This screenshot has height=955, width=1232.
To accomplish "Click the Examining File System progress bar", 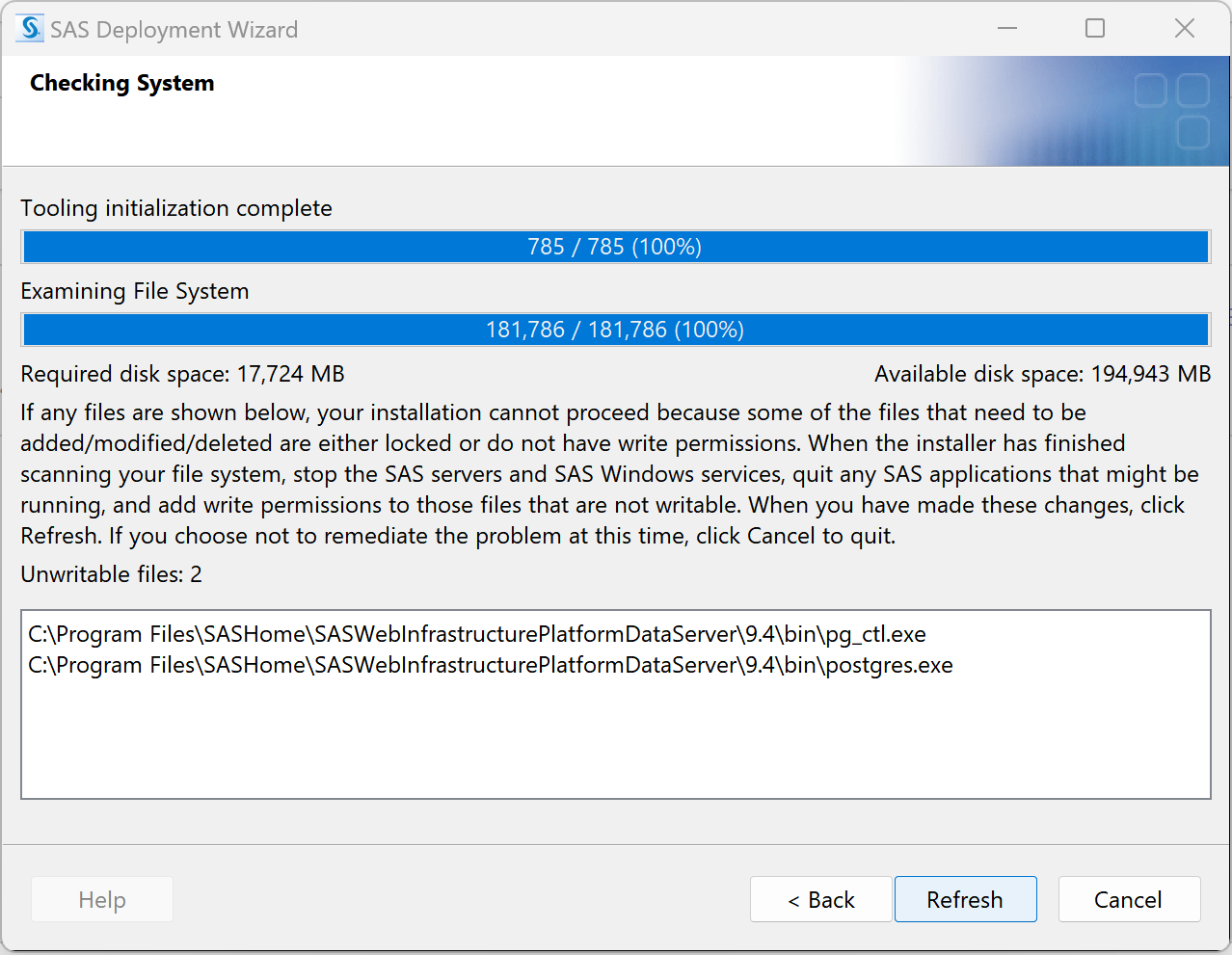I will coord(615,330).
